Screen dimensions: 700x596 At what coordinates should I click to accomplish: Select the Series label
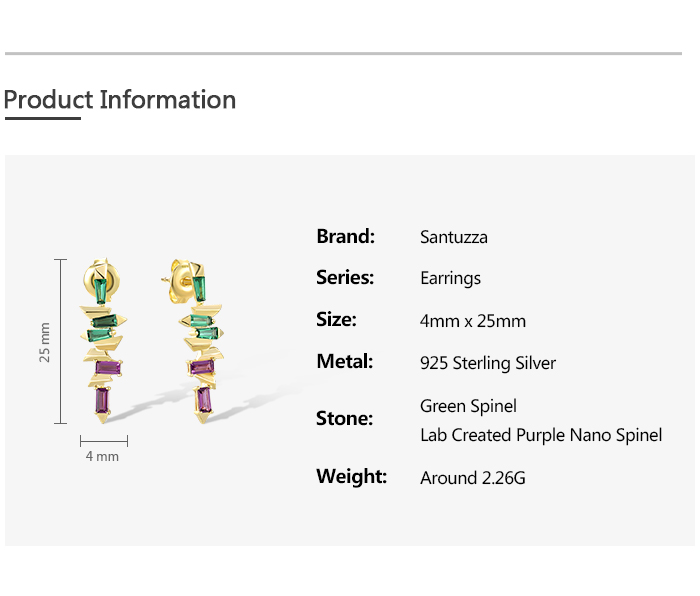[x=345, y=278]
